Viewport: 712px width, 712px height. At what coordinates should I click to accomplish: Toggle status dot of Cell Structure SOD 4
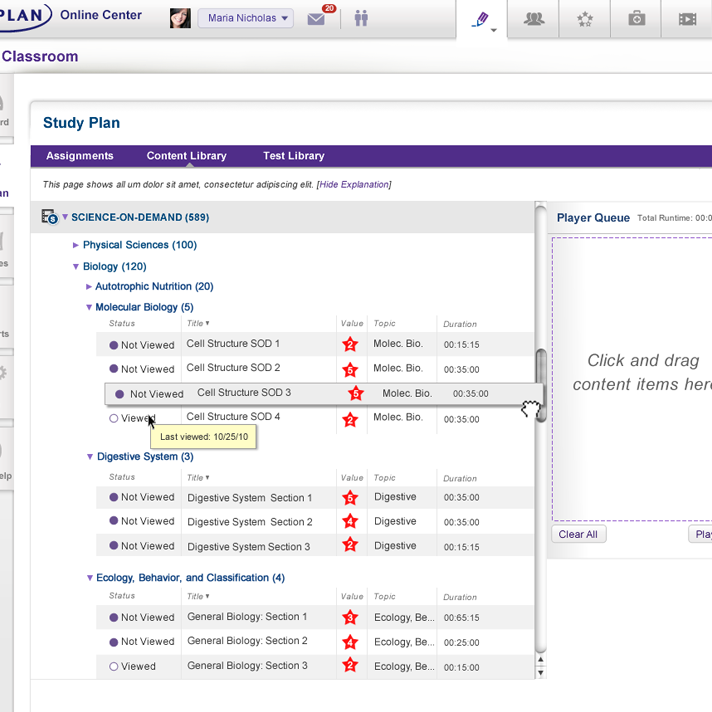[x=114, y=419]
